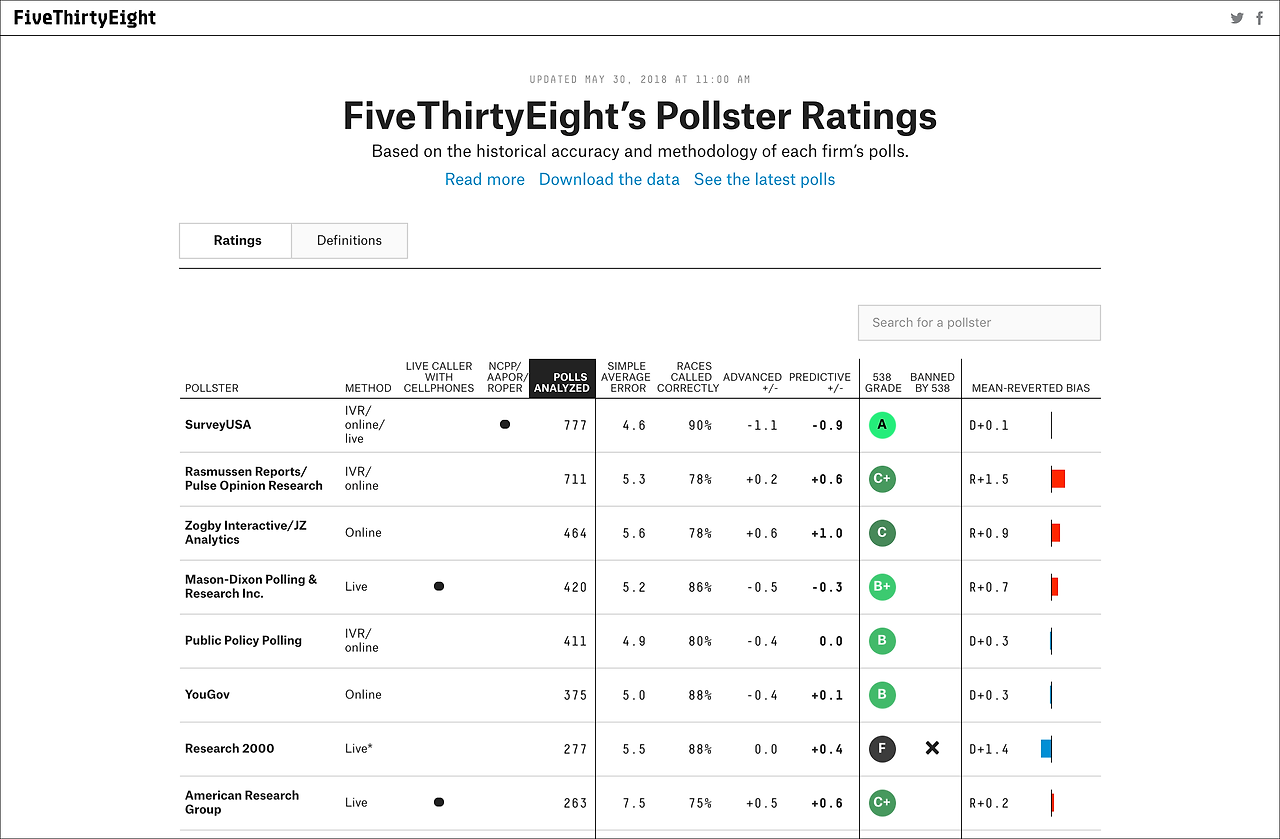Sort by the Polls Analyzed column header
Image resolution: width=1280 pixels, height=839 pixels.
click(x=561, y=378)
